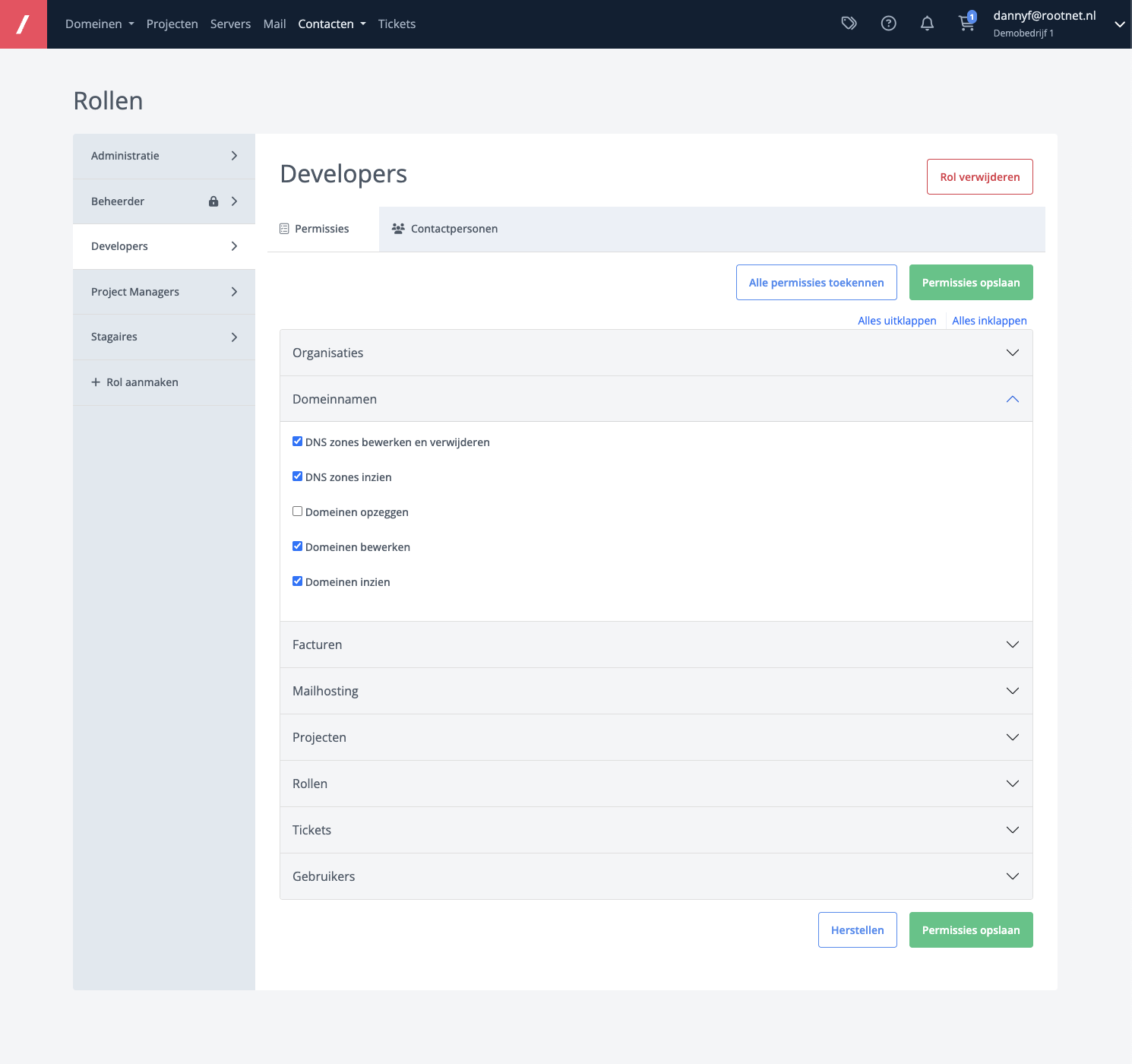Viewport: 1132px width, 1064px height.
Task: Click the Rol verwijderen button
Action: tap(979, 177)
